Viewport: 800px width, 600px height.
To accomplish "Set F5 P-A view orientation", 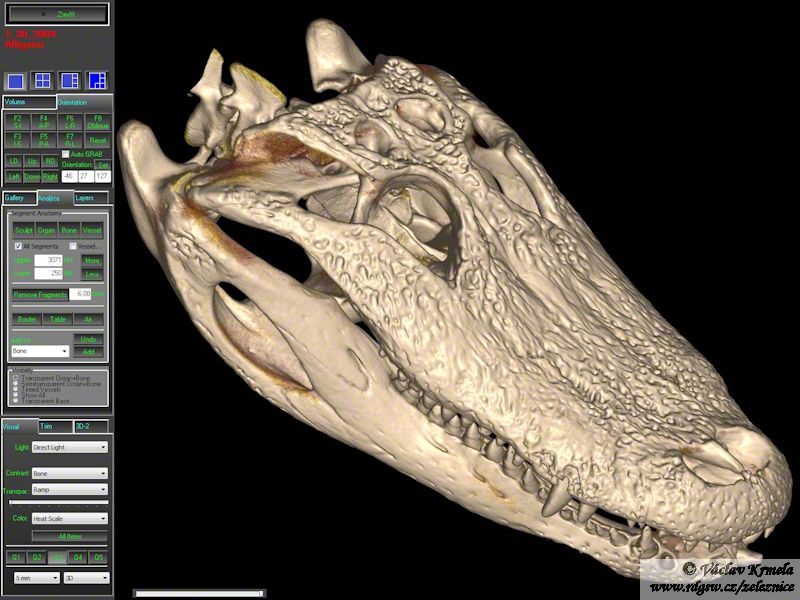I will coord(44,140).
